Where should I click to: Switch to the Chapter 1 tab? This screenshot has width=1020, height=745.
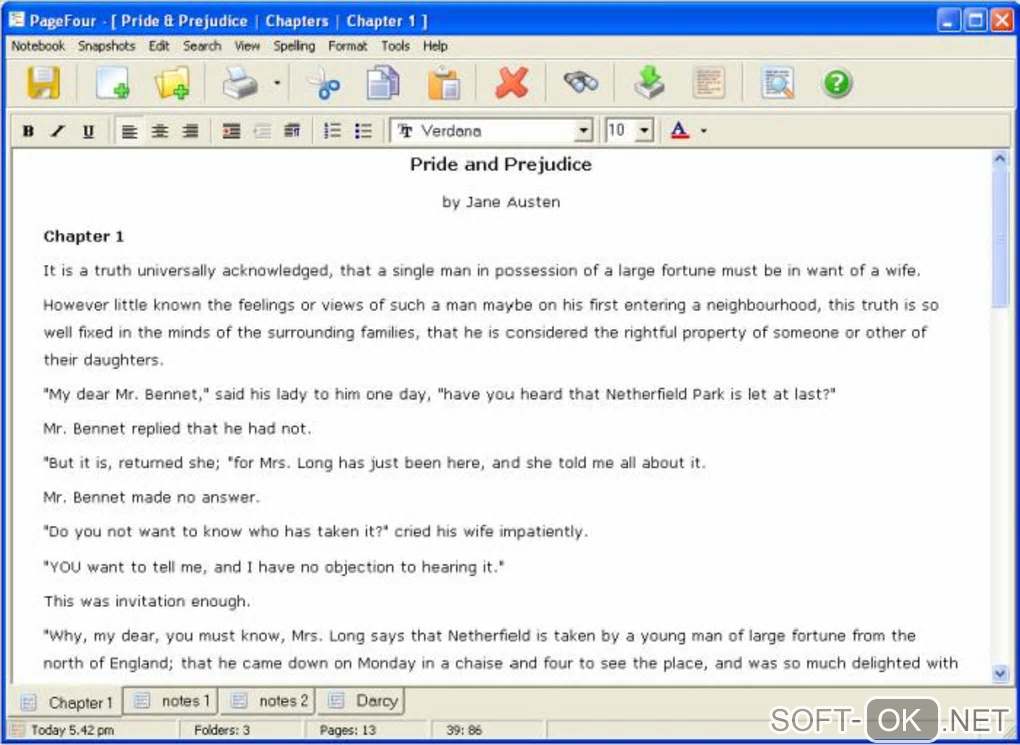coord(67,702)
